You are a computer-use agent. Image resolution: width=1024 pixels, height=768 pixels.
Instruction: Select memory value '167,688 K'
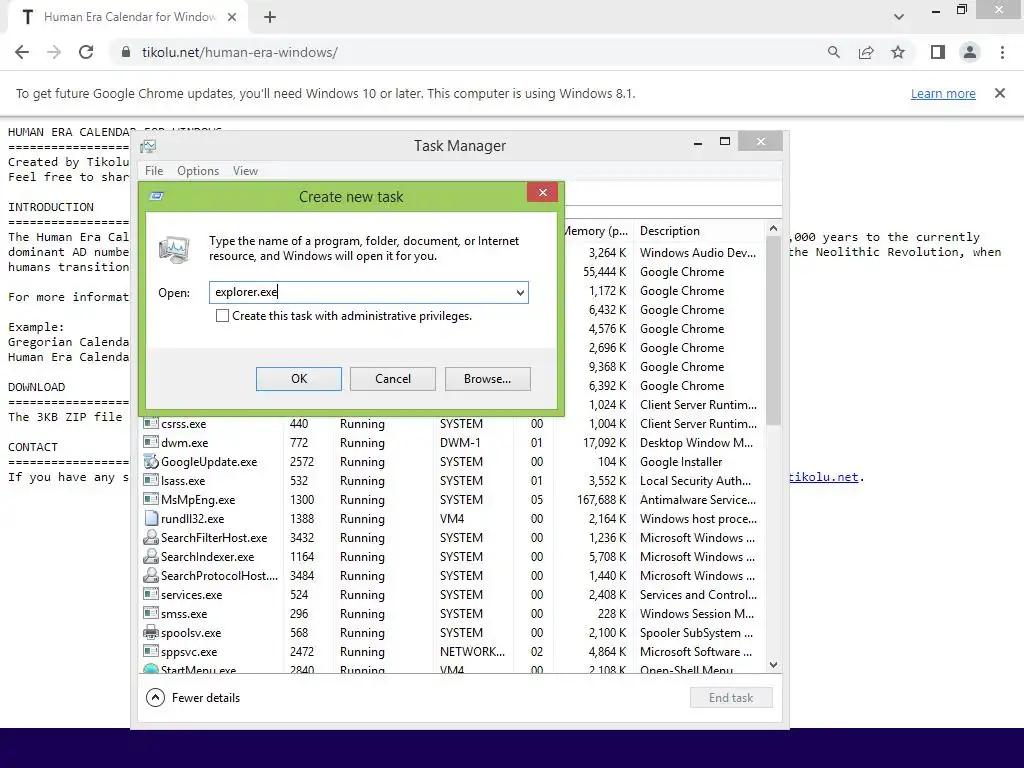pos(601,500)
